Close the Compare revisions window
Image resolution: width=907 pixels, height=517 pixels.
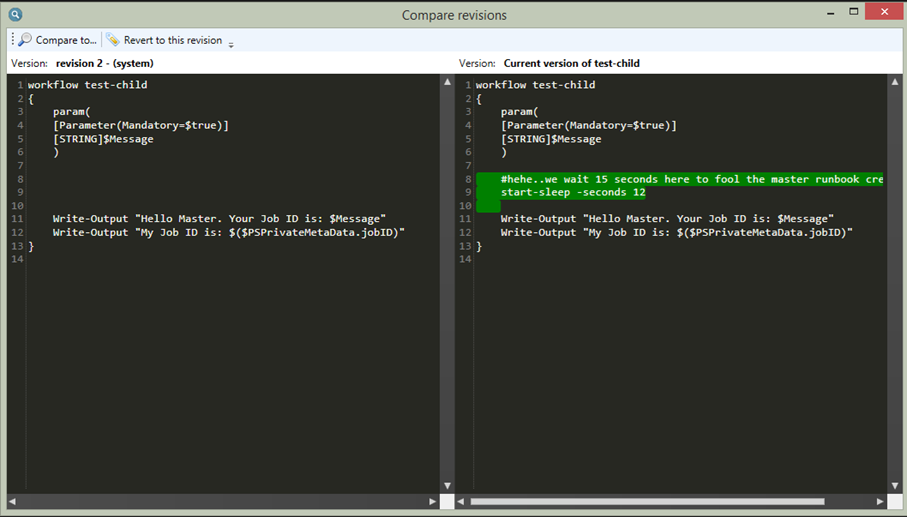click(884, 12)
